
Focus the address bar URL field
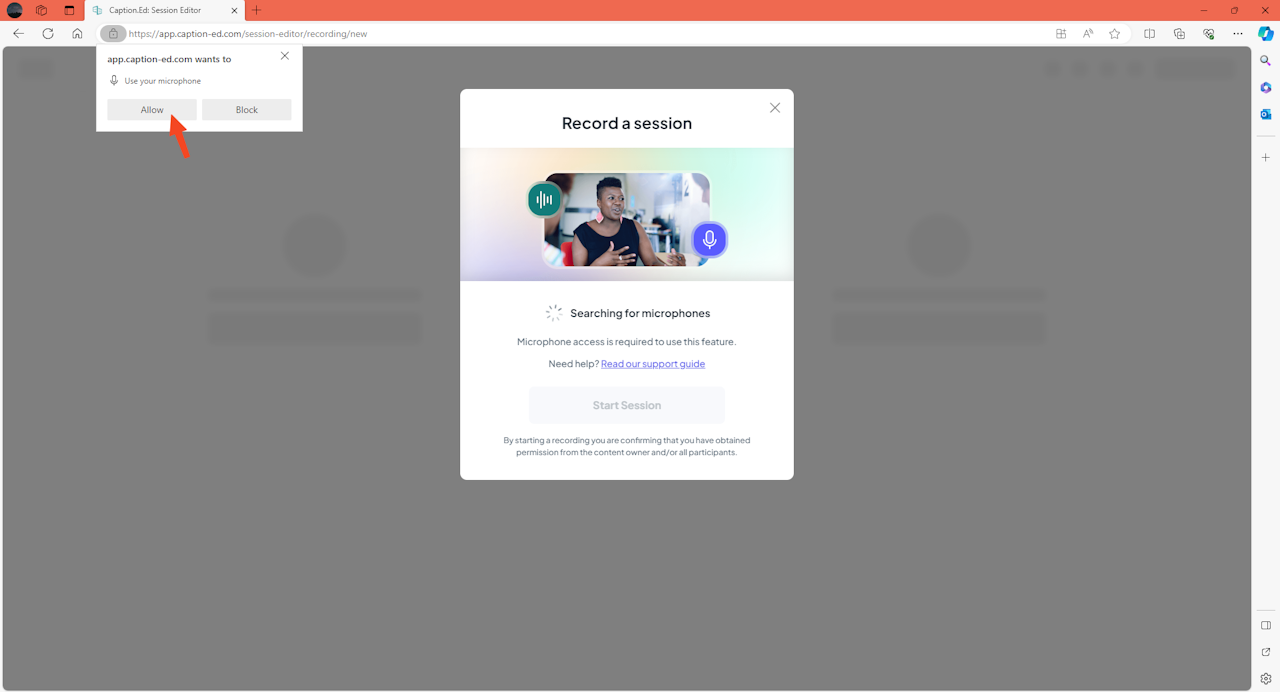[580, 34]
